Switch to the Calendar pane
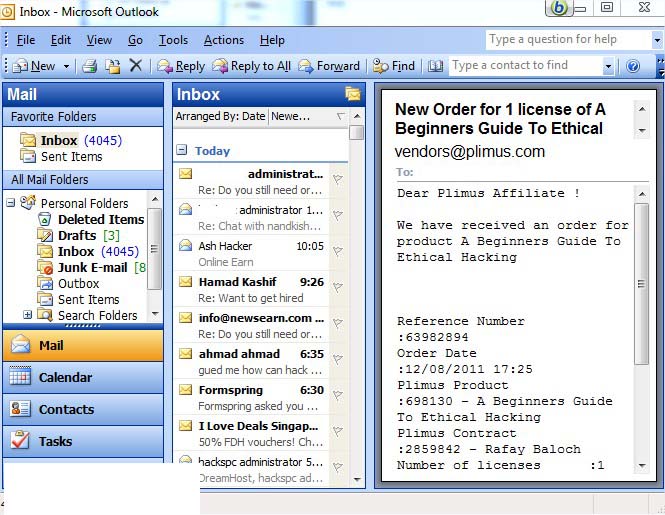The image size is (665, 515). click(83, 378)
